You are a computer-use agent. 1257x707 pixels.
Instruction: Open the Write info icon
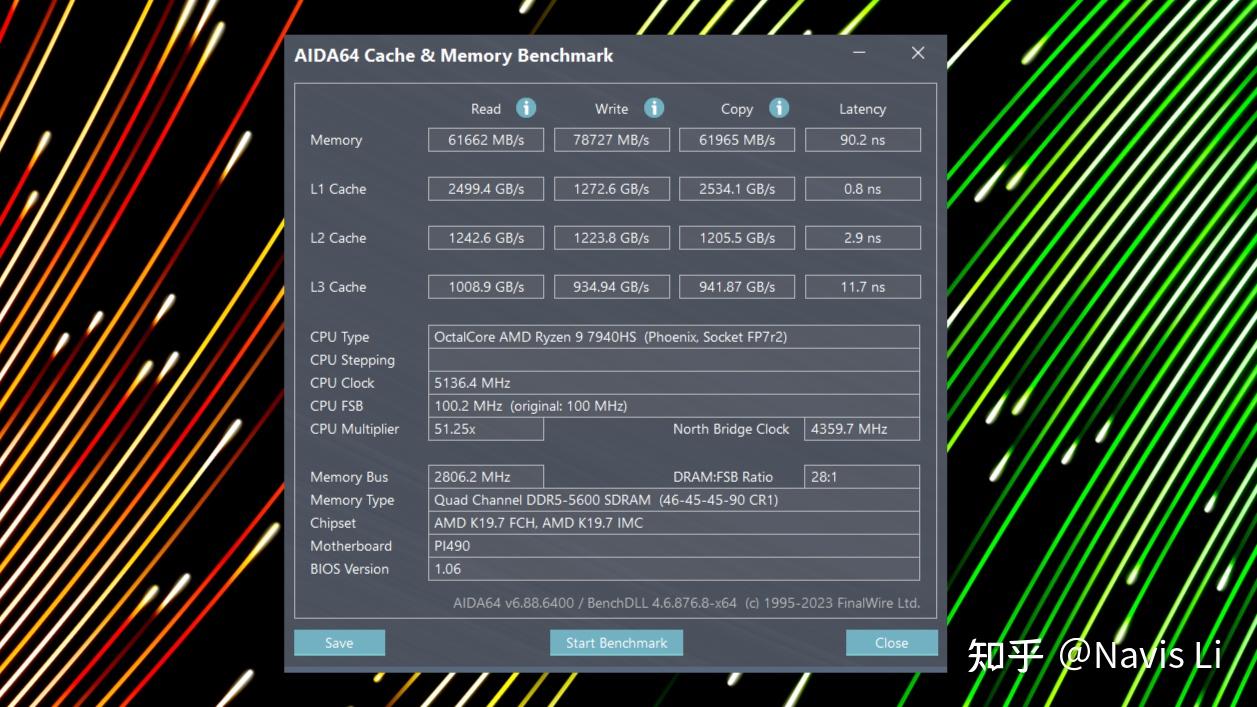click(654, 108)
